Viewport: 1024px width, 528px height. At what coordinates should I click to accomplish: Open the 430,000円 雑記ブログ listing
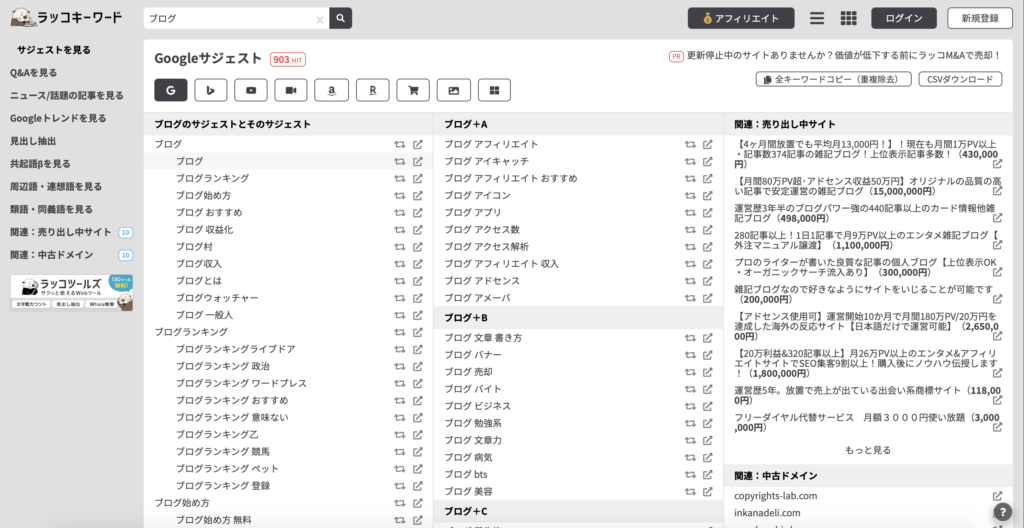click(x=868, y=154)
